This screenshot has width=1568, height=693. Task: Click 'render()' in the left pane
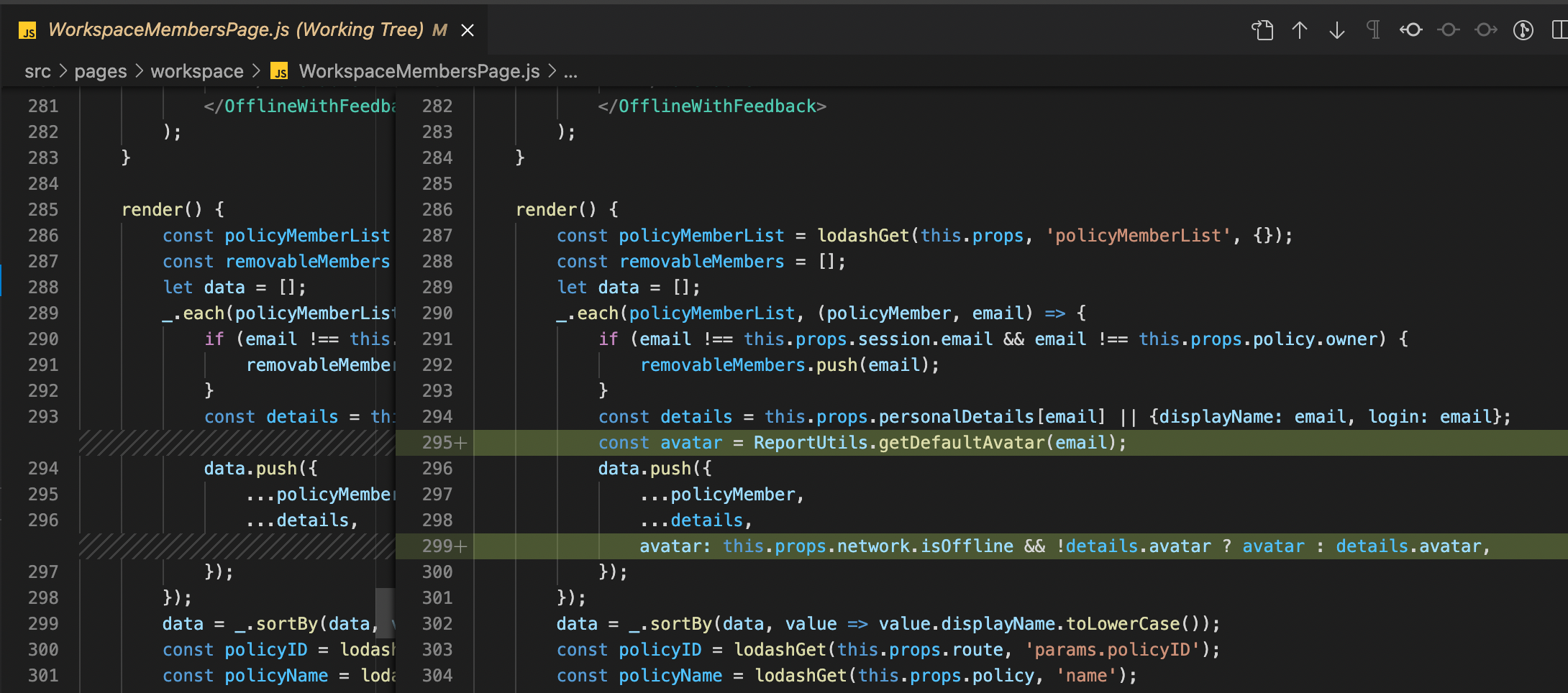pos(163,210)
